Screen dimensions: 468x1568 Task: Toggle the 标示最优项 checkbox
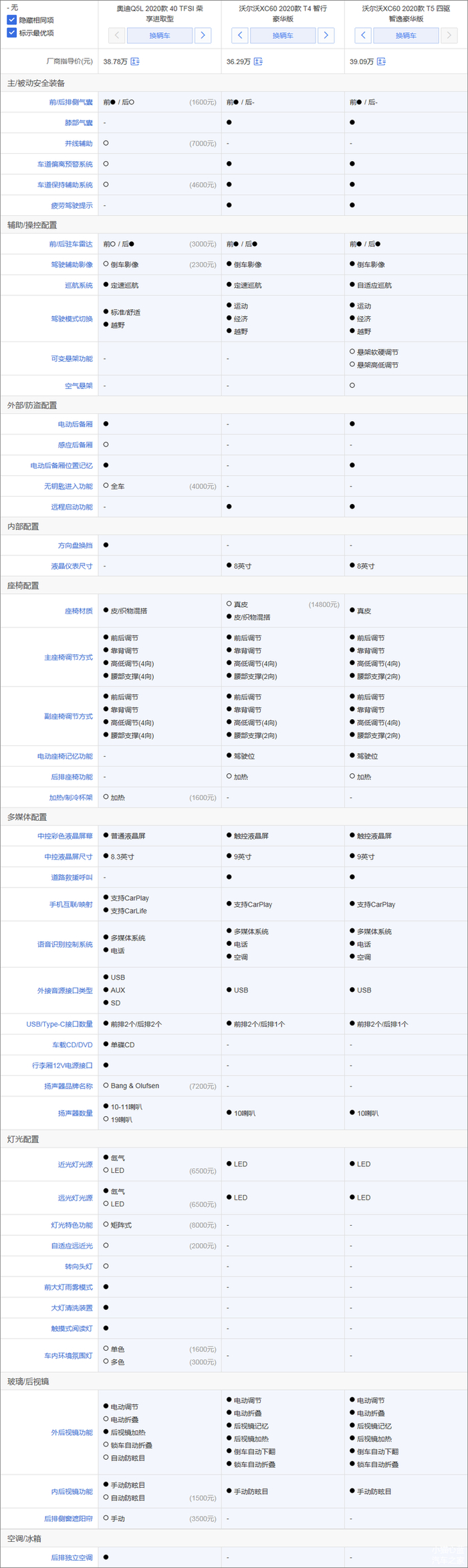click(11, 33)
